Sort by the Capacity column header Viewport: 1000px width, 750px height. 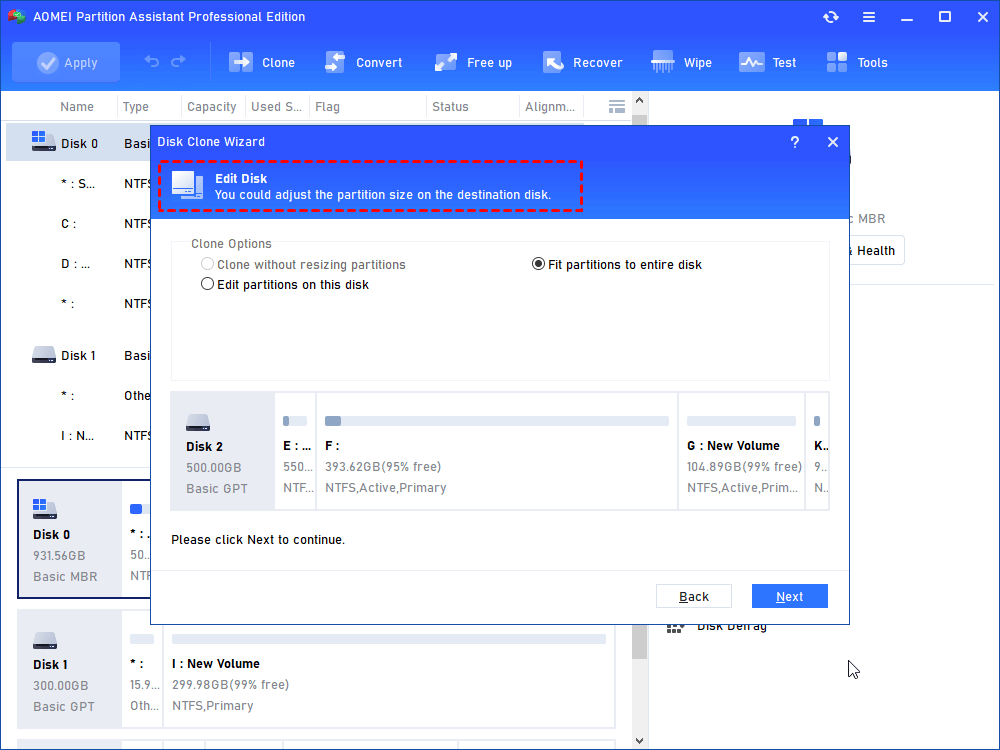click(212, 107)
